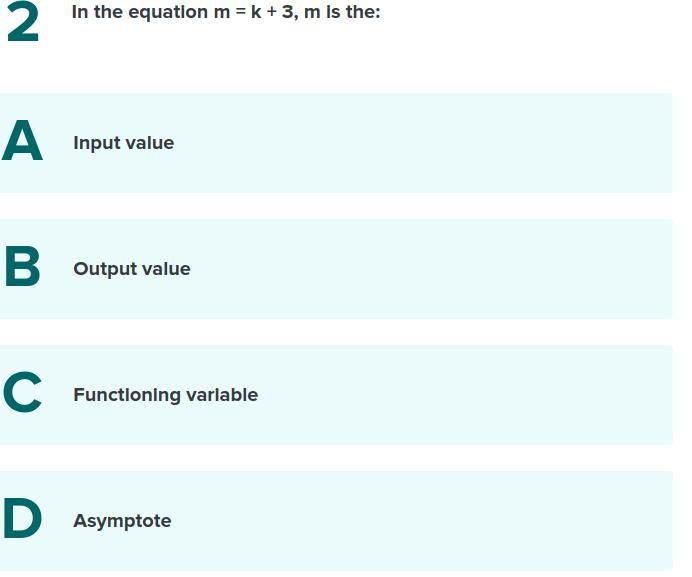Click the large letter A icon
Image resolution: width=692 pixels, height=577 pixels.
coord(23,140)
